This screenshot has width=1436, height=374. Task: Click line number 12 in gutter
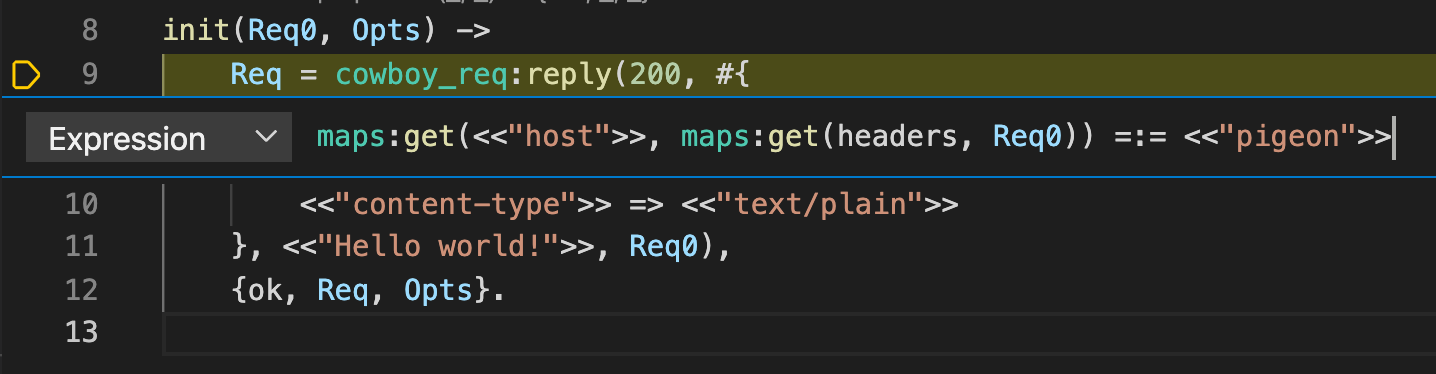click(x=82, y=290)
